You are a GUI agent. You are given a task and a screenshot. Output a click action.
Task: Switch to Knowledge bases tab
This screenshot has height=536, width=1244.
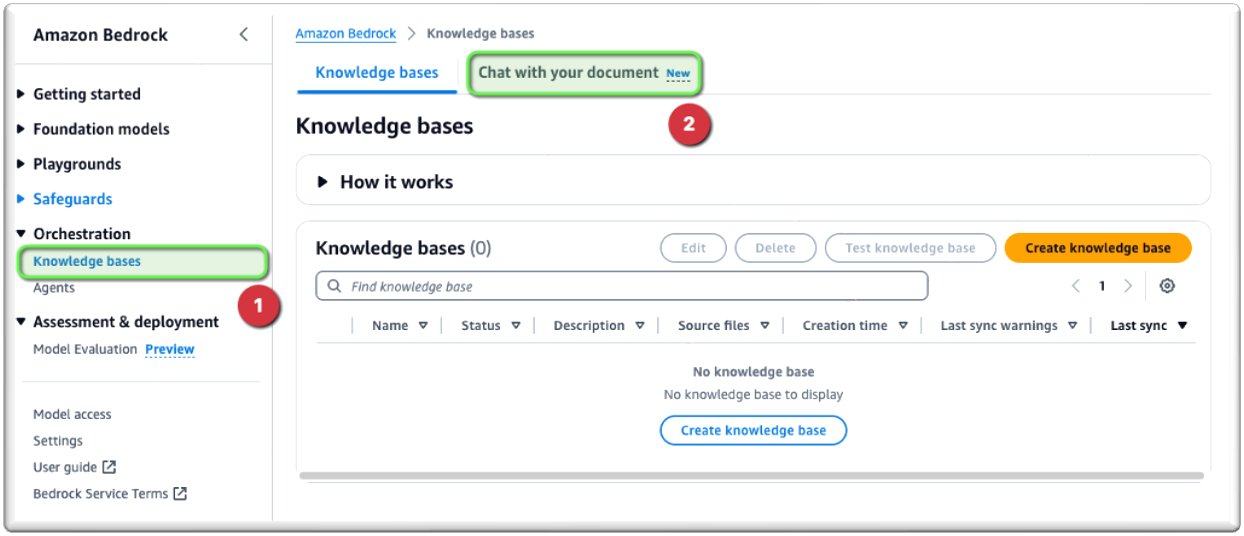click(377, 73)
